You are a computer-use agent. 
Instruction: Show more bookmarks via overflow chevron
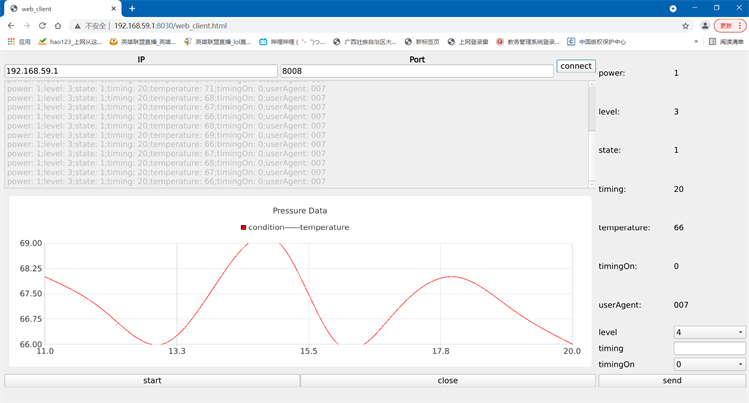click(x=695, y=42)
